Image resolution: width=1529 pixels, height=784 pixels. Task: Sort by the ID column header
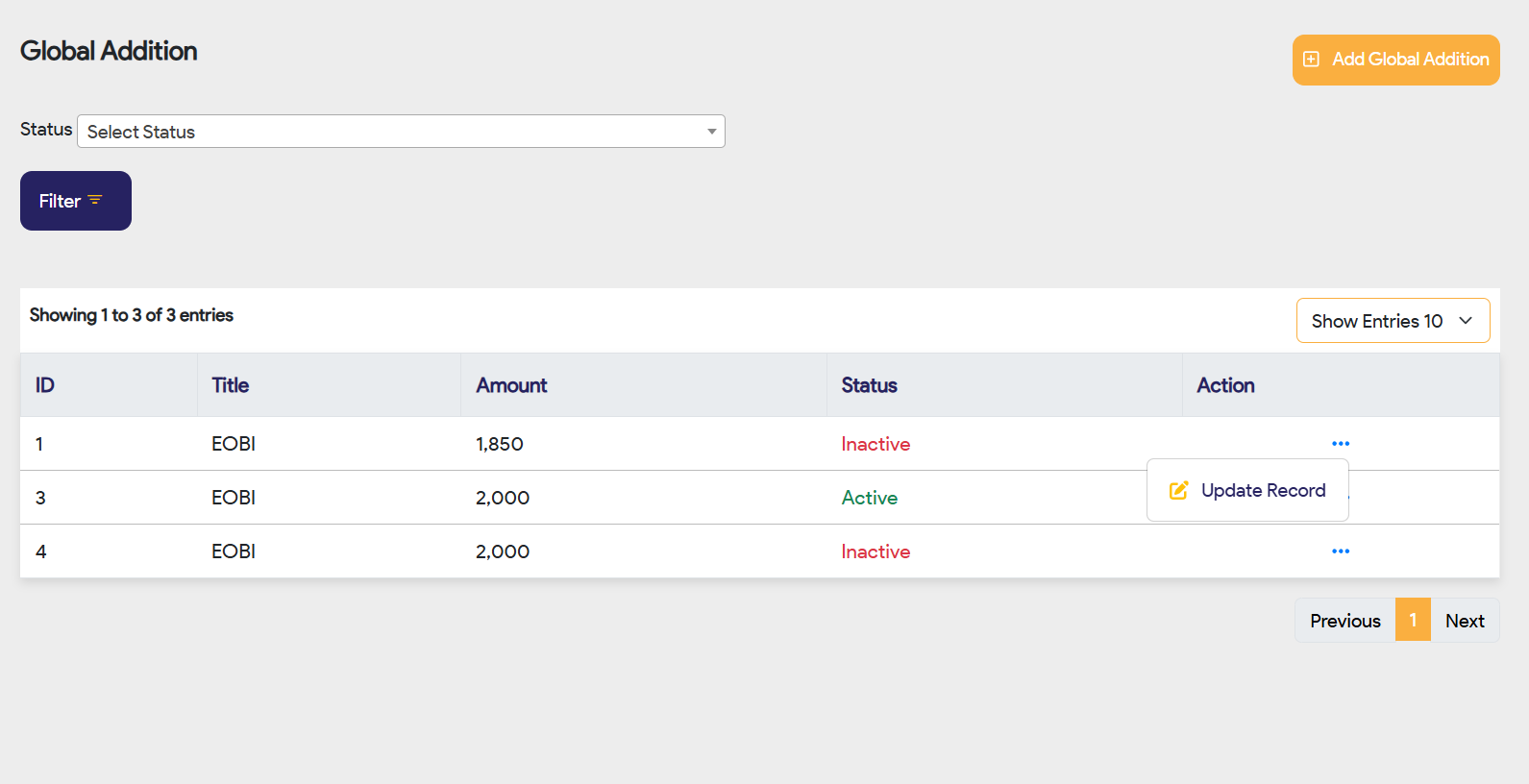pos(45,385)
